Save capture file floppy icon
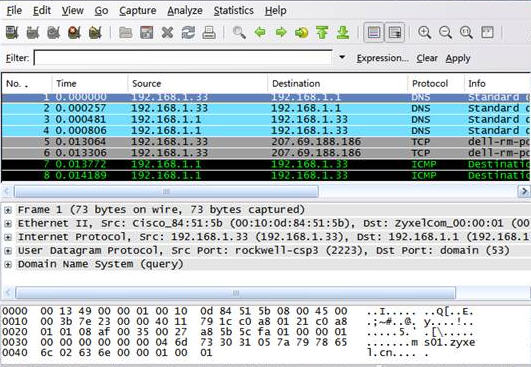This screenshot has width=531, height=367. coord(147,33)
